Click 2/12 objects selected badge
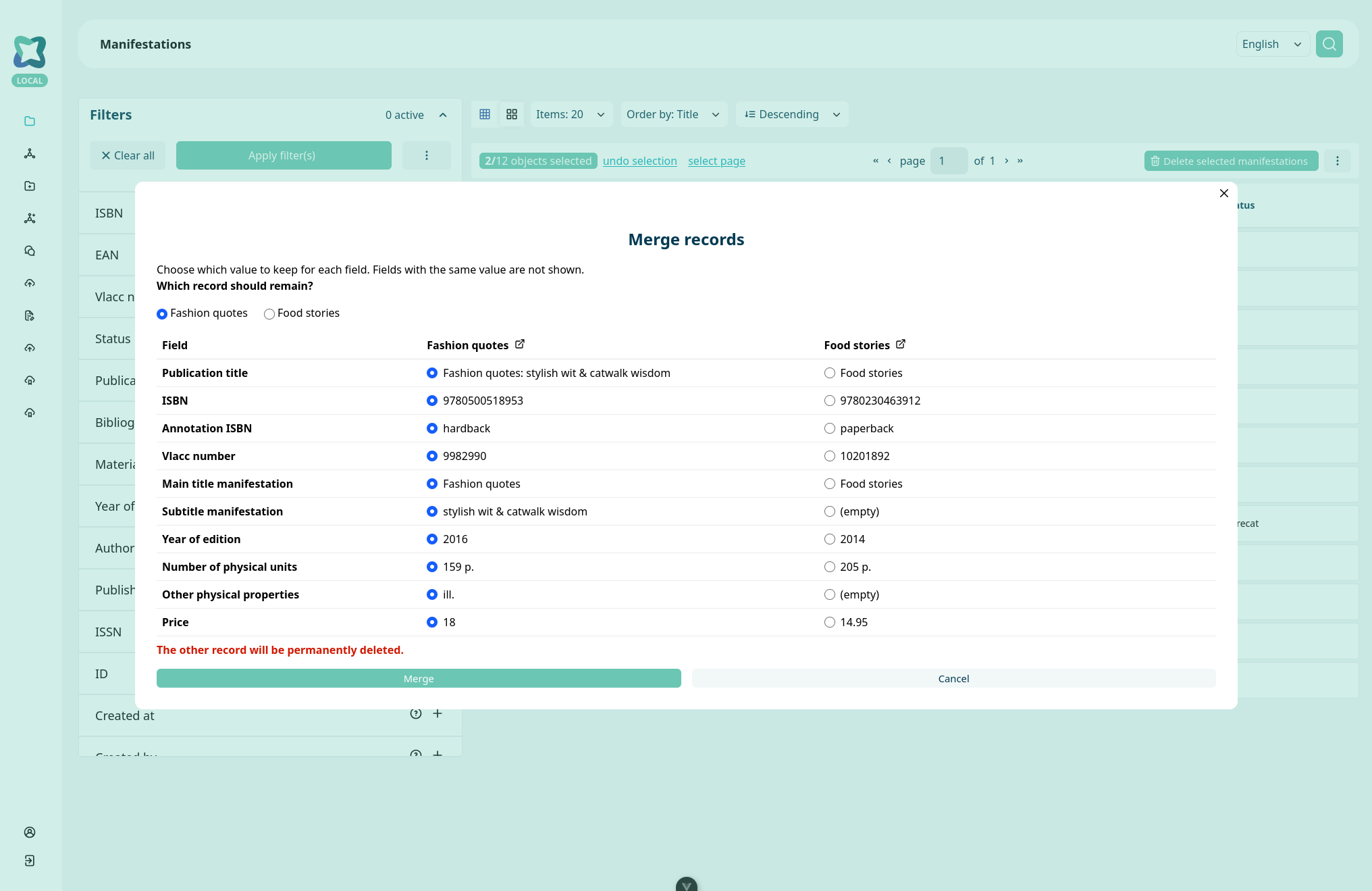1372x891 pixels. (538, 161)
